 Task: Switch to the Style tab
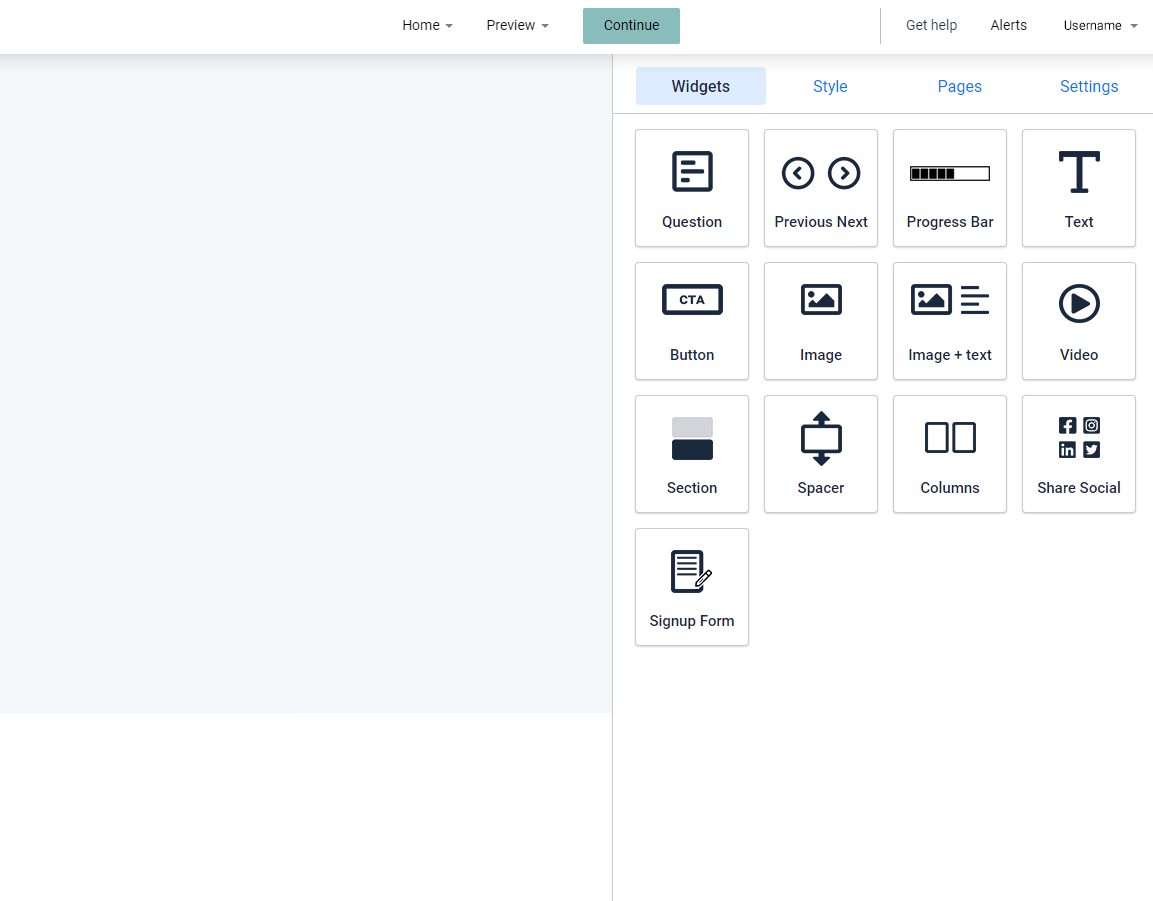click(830, 86)
